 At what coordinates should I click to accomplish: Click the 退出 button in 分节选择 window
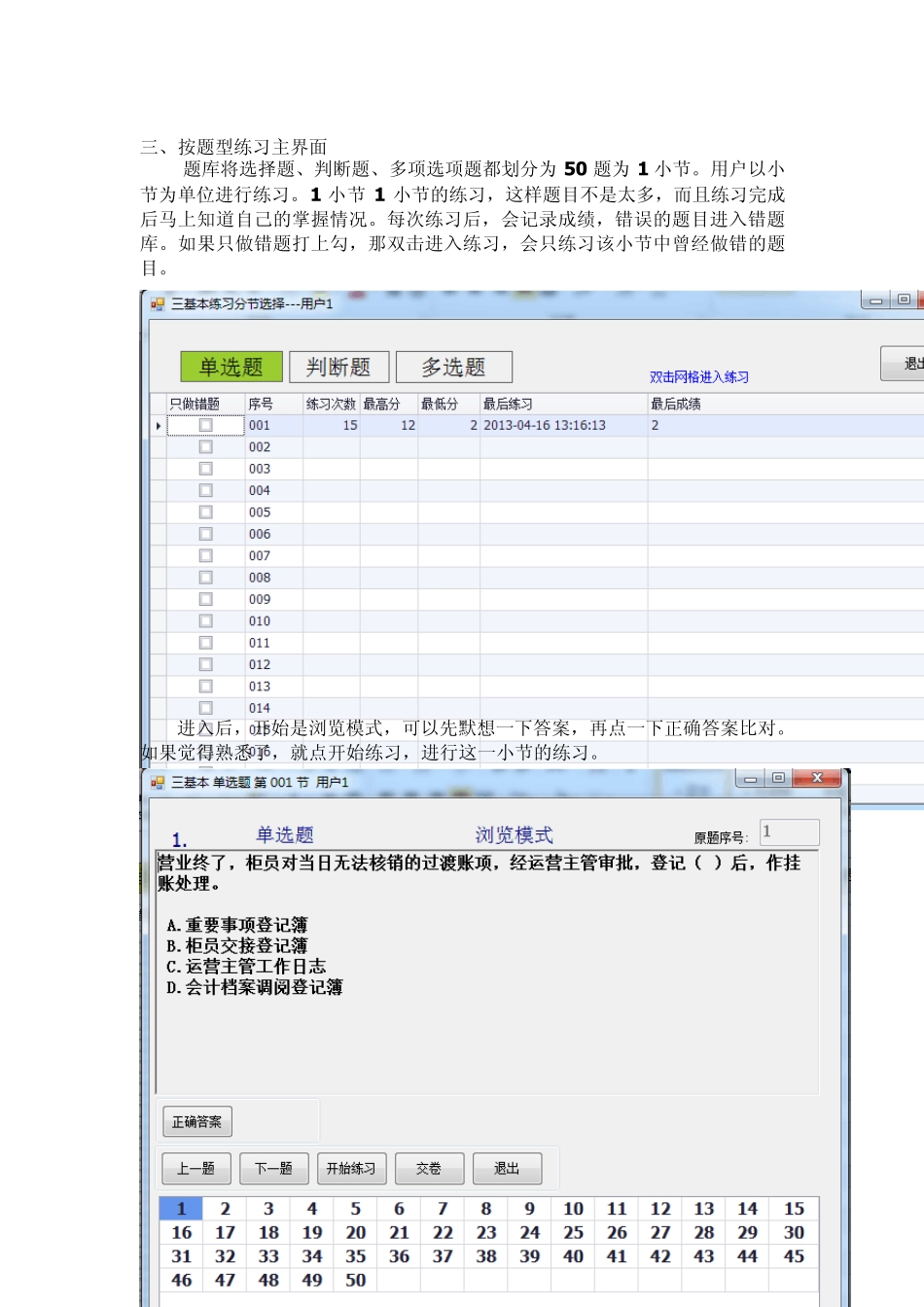click(x=904, y=363)
